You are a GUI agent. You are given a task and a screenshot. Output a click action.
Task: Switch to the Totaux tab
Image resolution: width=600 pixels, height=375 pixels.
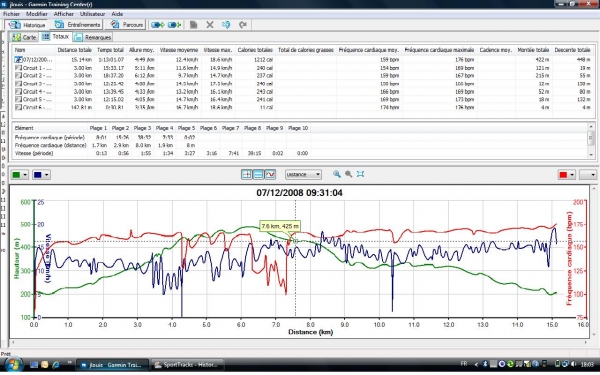click(x=56, y=37)
